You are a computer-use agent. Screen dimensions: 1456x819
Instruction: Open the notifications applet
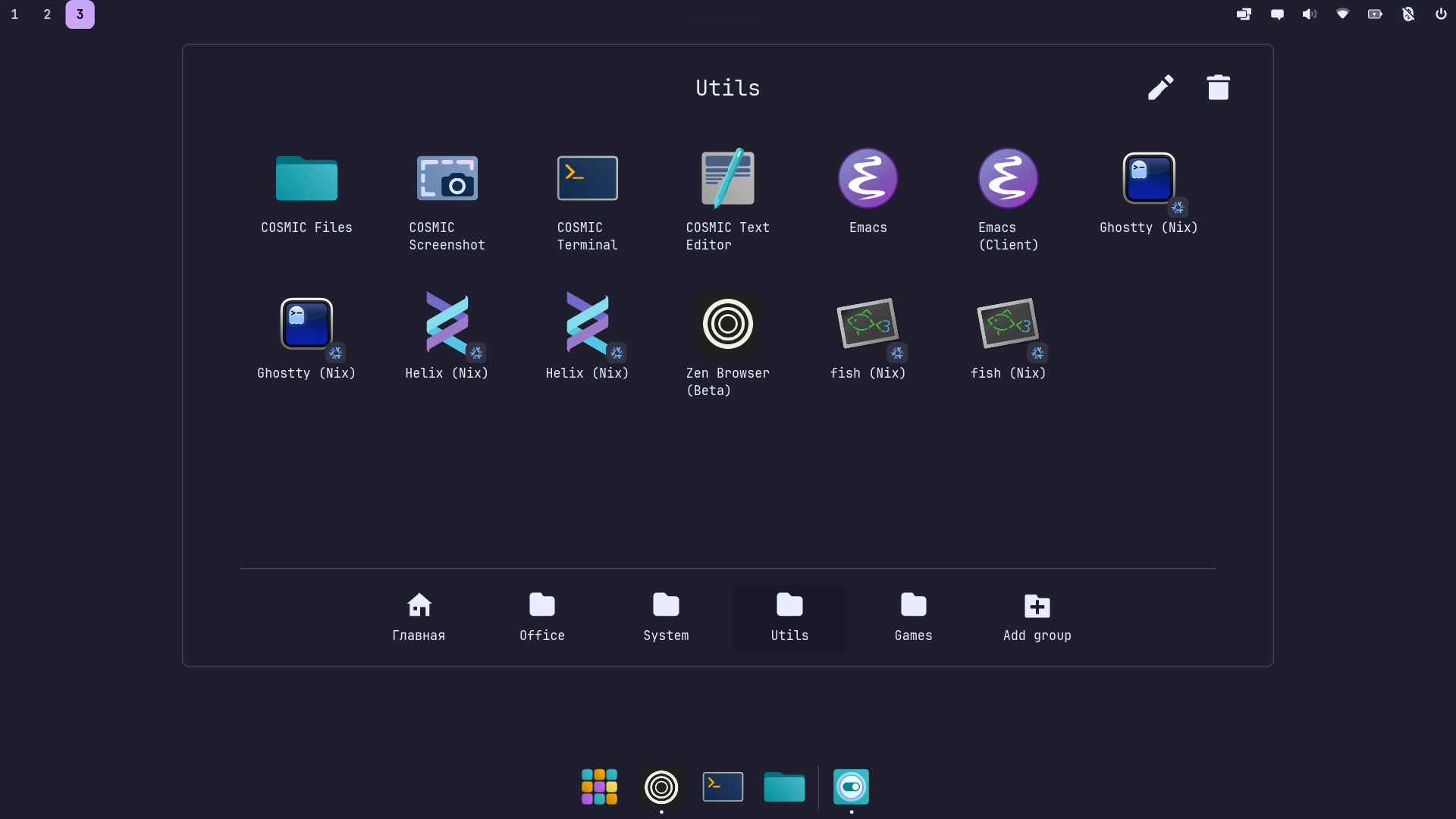1277,14
